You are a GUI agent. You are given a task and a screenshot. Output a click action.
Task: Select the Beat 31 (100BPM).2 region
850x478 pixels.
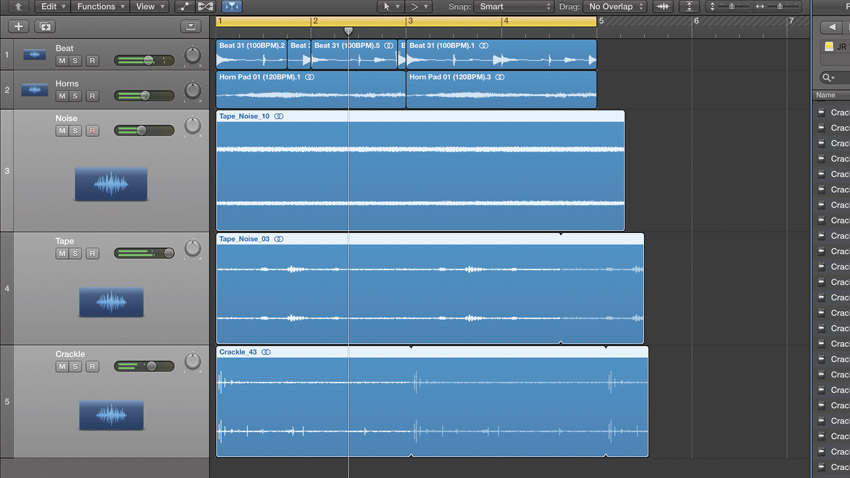click(252, 54)
